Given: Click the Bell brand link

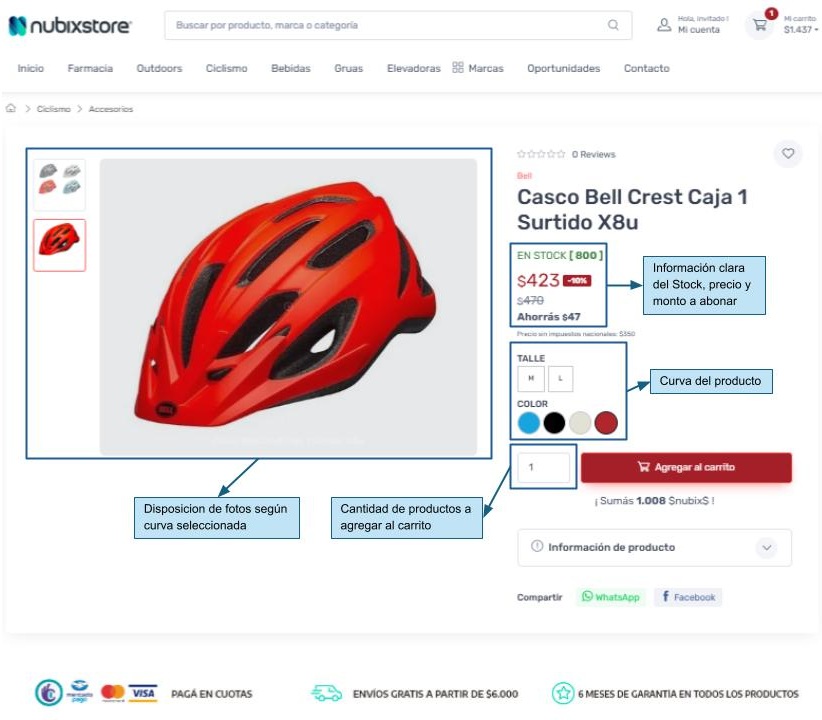Looking at the screenshot, I should click(x=524, y=176).
